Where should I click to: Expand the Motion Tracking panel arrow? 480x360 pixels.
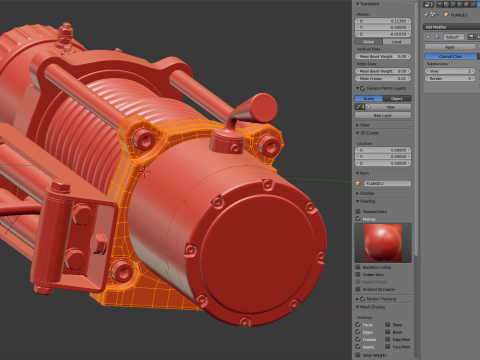point(358,299)
